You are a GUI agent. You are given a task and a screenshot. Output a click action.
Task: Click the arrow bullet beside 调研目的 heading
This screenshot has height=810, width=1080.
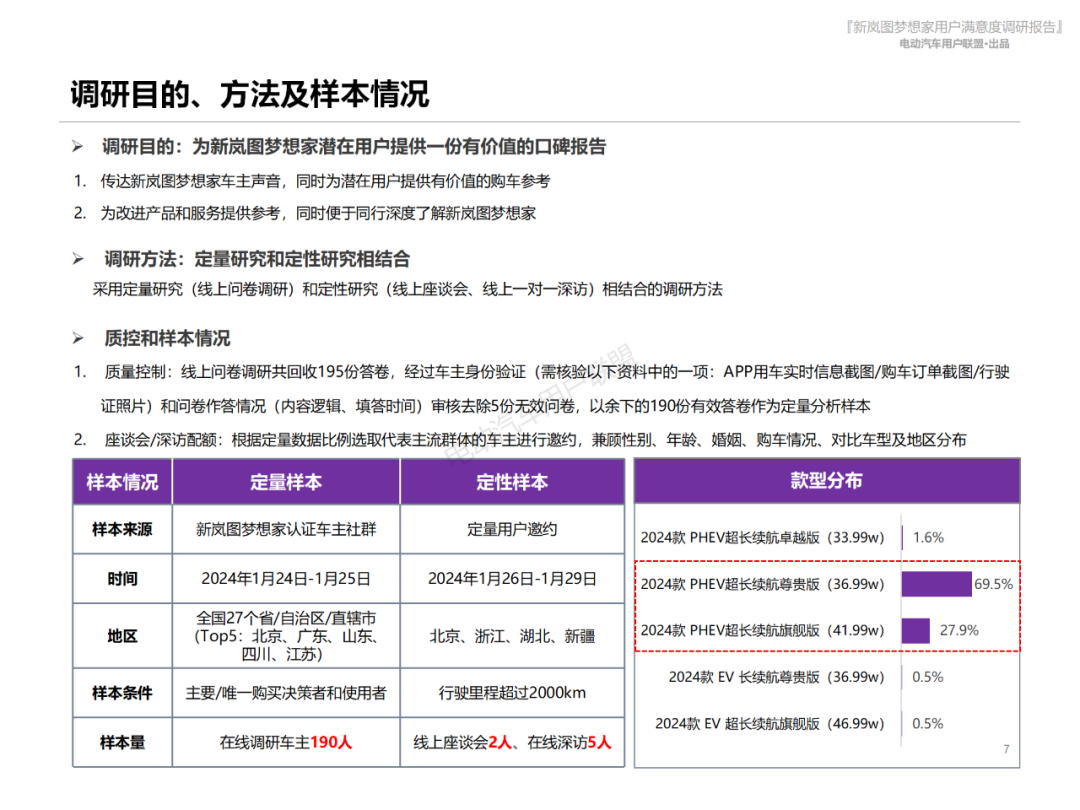click(78, 147)
